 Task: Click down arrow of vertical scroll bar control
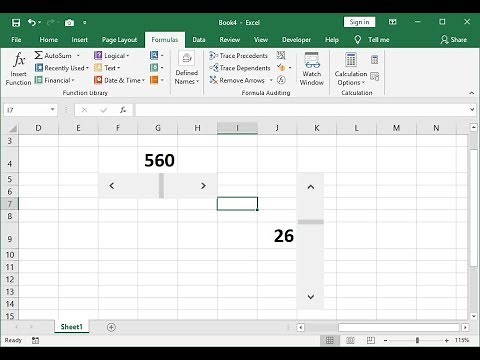[x=311, y=296]
